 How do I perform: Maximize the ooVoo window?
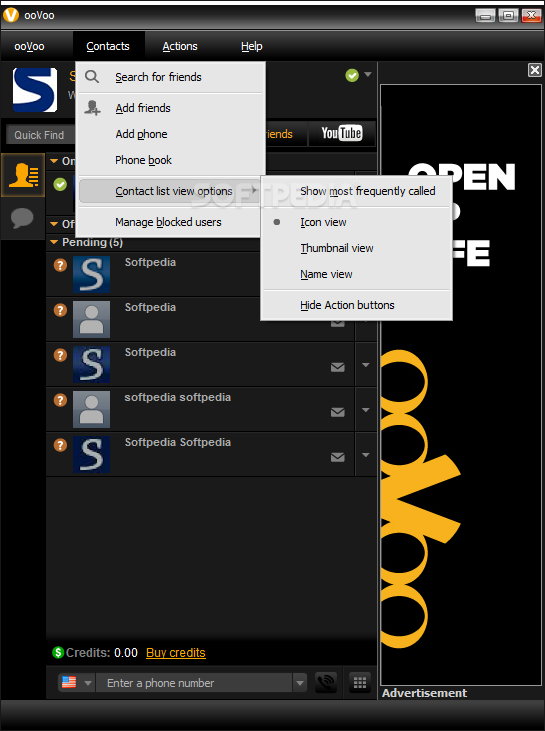[508, 16]
